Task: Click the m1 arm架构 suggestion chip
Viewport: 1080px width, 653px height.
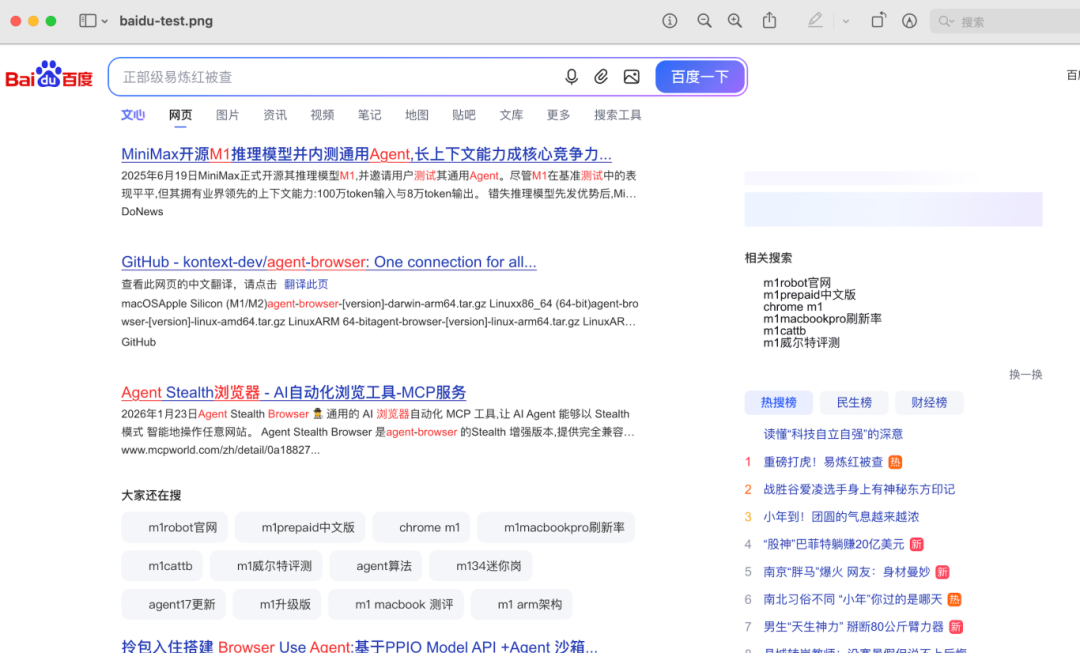Action: click(521, 604)
